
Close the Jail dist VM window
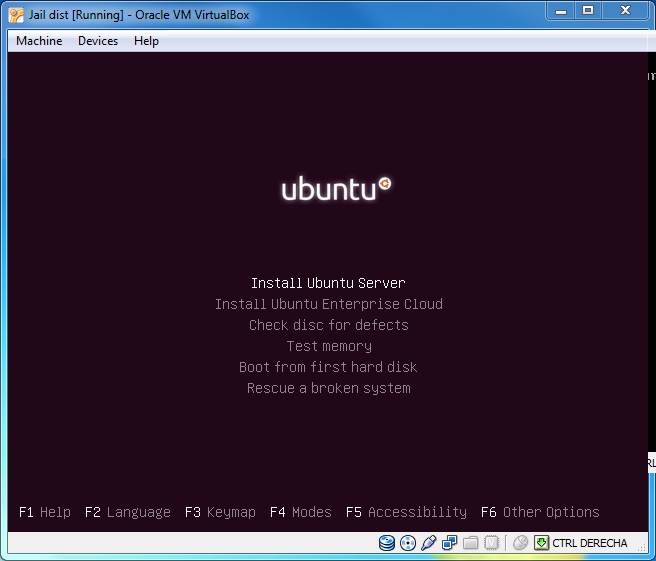click(626, 11)
